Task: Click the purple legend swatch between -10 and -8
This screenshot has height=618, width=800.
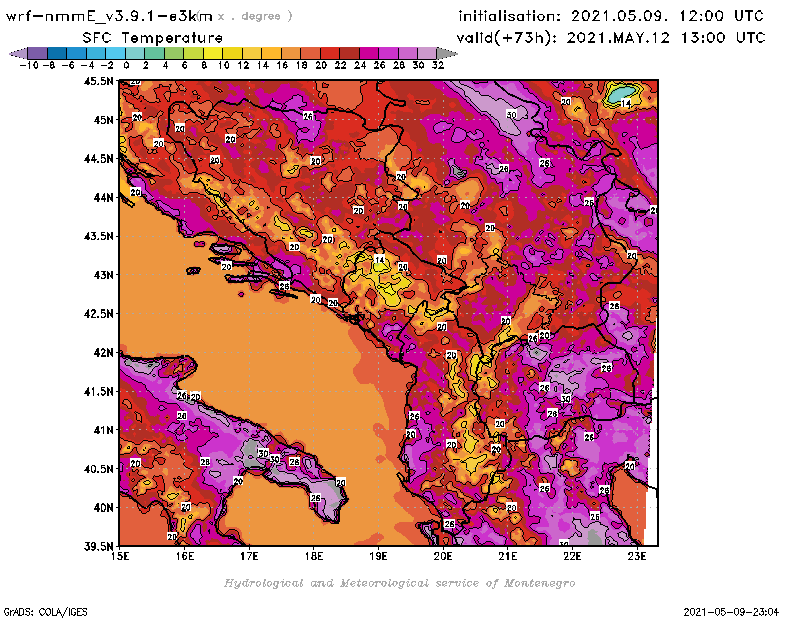Action: pos(38,53)
